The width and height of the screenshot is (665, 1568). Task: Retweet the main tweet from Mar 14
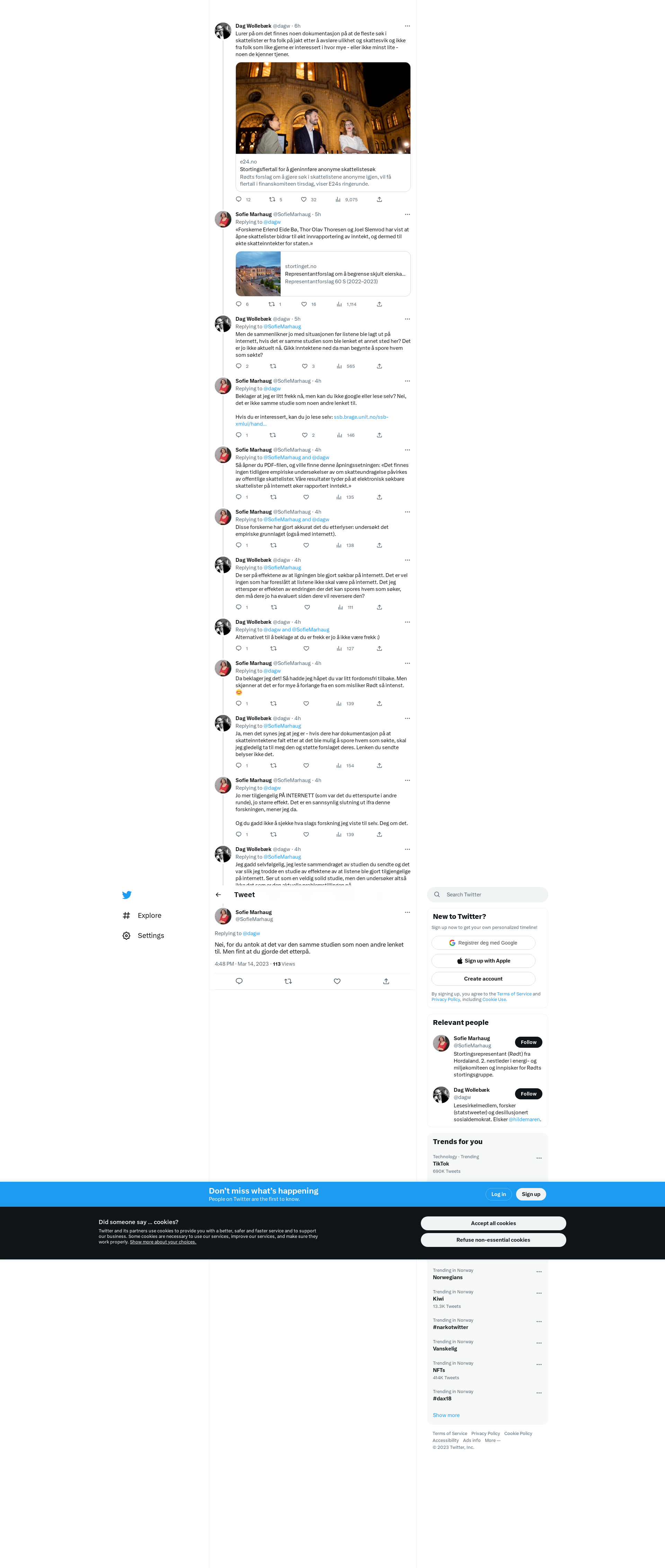point(288,981)
